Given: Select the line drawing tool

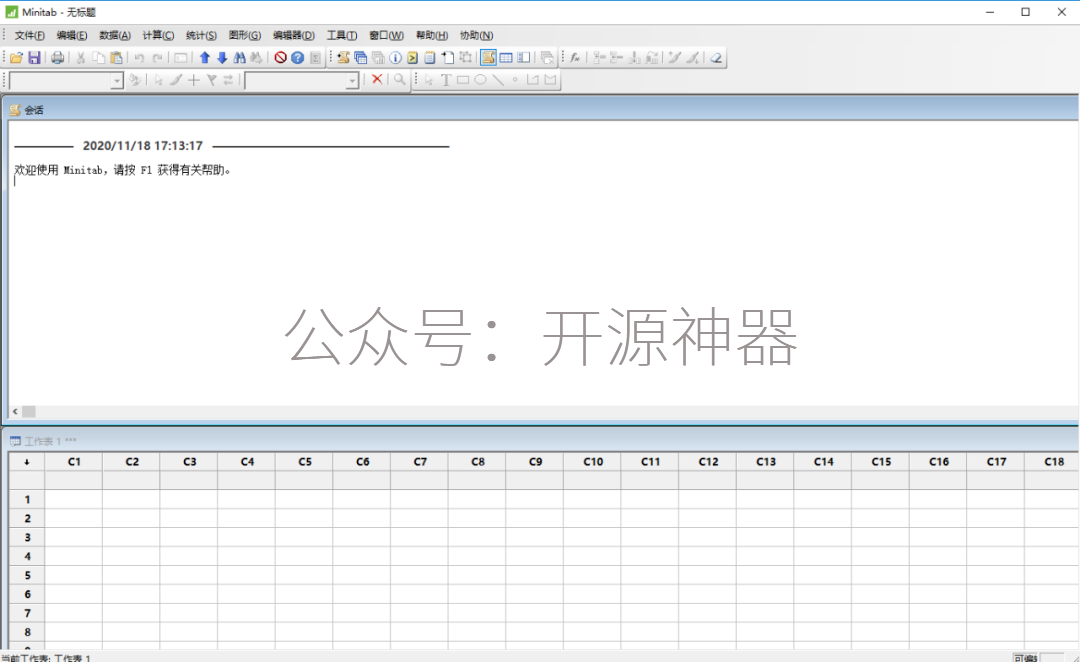Looking at the screenshot, I should (x=497, y=80).
